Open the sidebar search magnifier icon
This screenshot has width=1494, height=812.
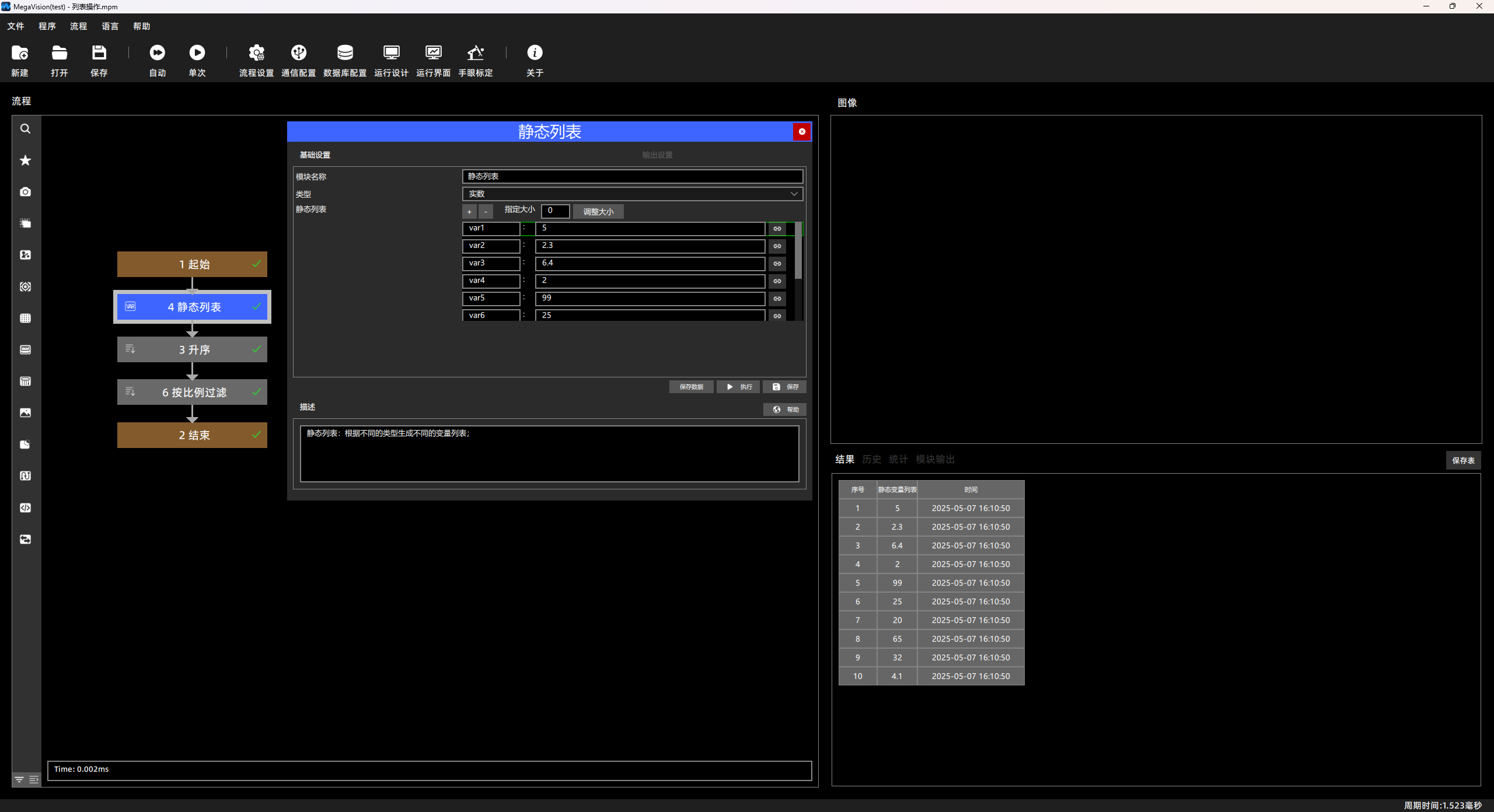[26, 129]
